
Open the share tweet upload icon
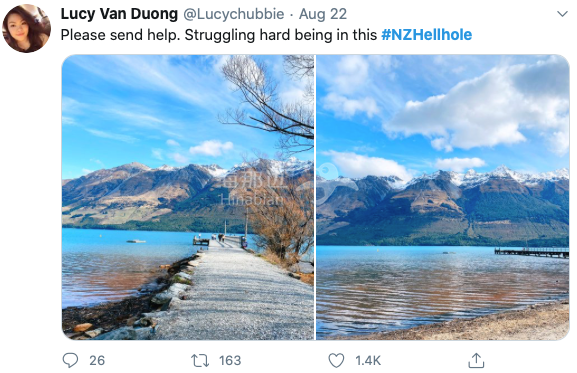(x=476, y=360)
